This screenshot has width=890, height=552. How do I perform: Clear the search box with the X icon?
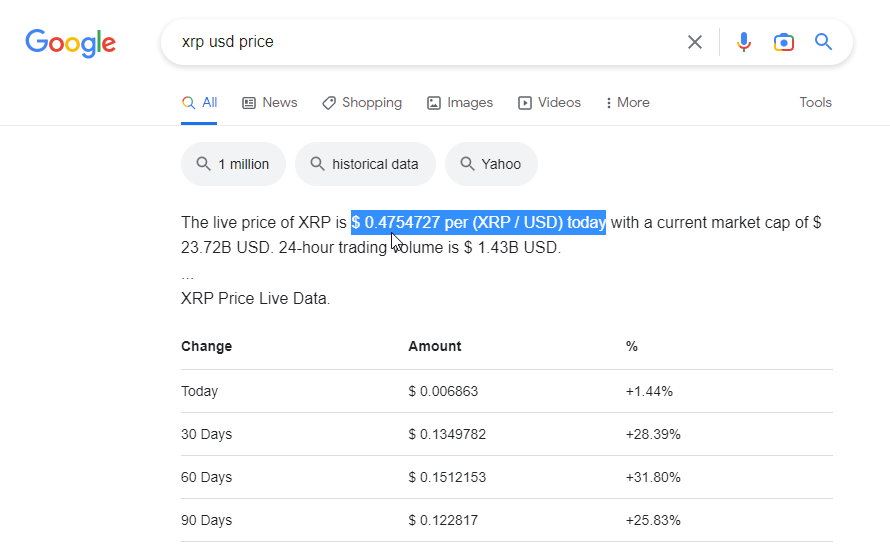tap(694, 42)
